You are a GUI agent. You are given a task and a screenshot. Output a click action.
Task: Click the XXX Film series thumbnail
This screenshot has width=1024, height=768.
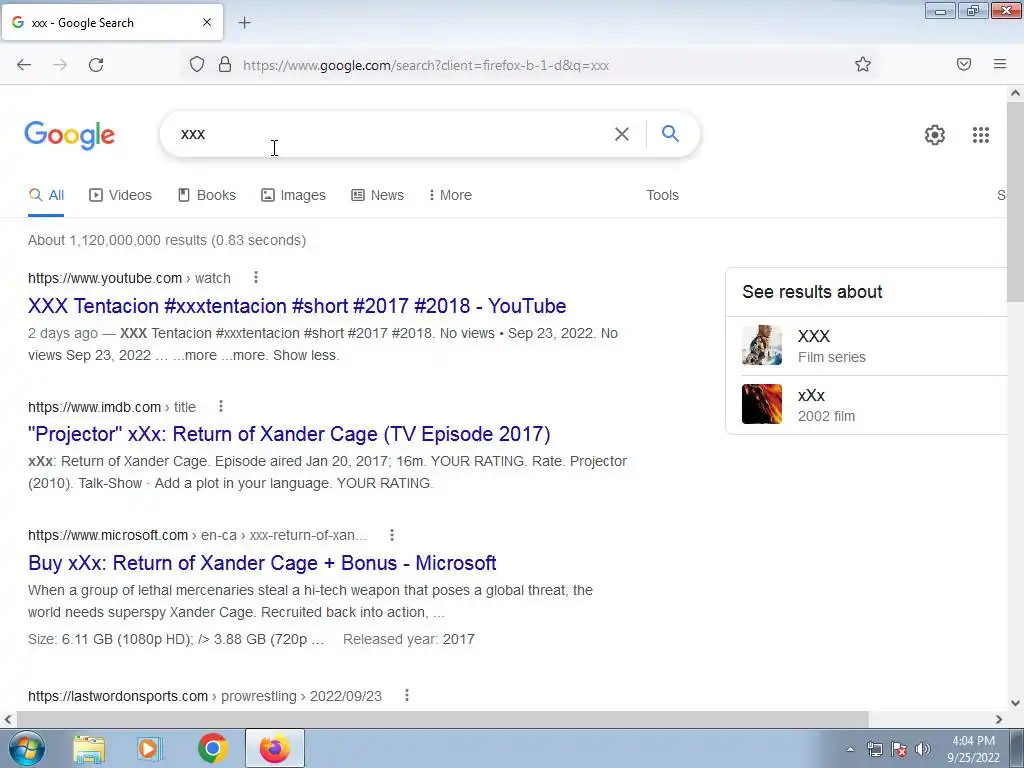pyautogui.click(x=761, y=345)
